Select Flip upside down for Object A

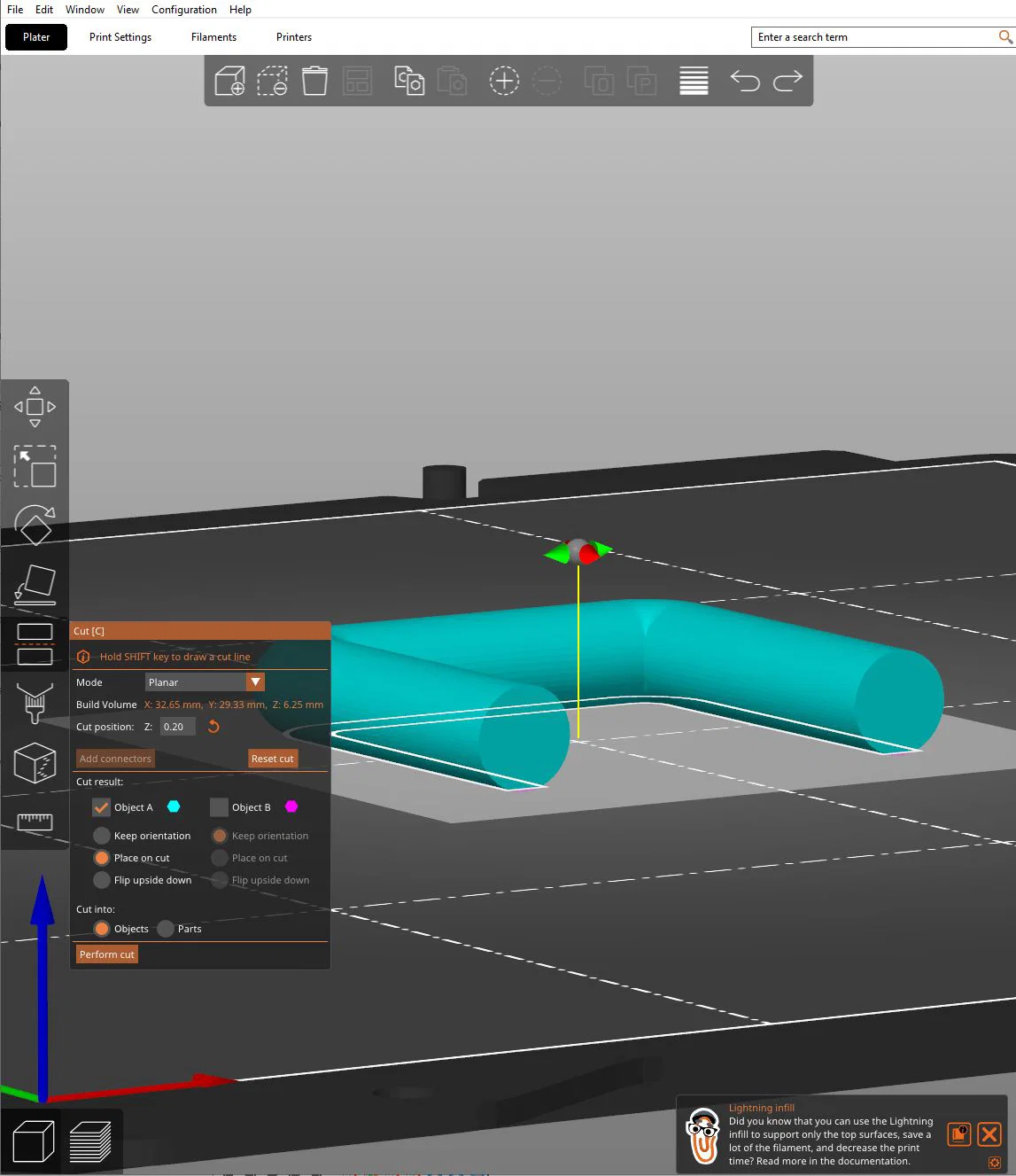[x=102, y=880]
